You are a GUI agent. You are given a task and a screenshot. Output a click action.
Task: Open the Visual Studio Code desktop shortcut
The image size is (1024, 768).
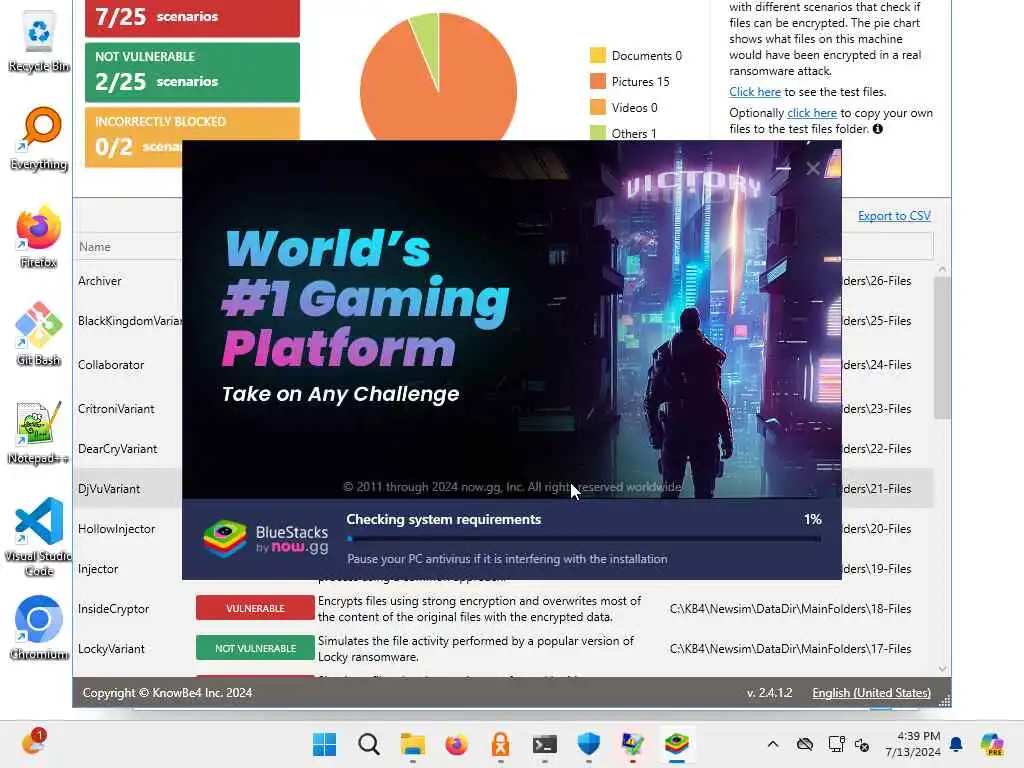click(x=39, y=537)
